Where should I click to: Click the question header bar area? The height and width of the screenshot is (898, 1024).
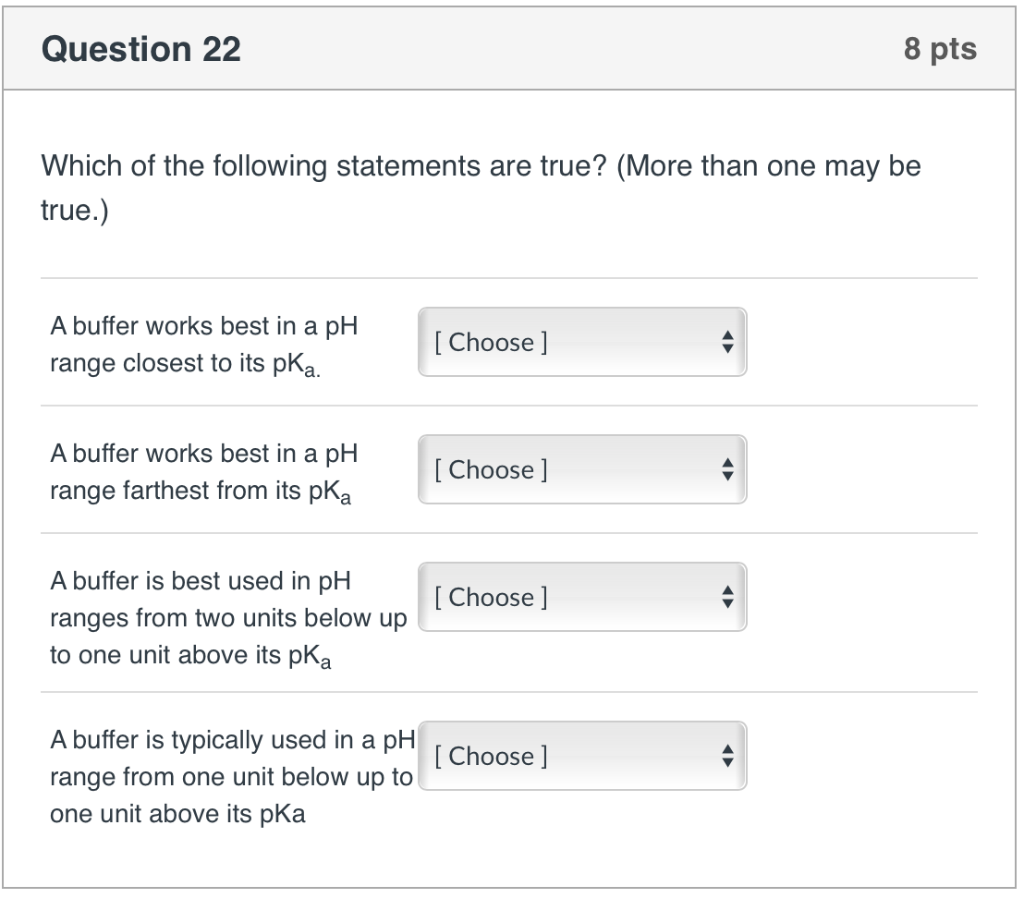[x=512, y=49]
